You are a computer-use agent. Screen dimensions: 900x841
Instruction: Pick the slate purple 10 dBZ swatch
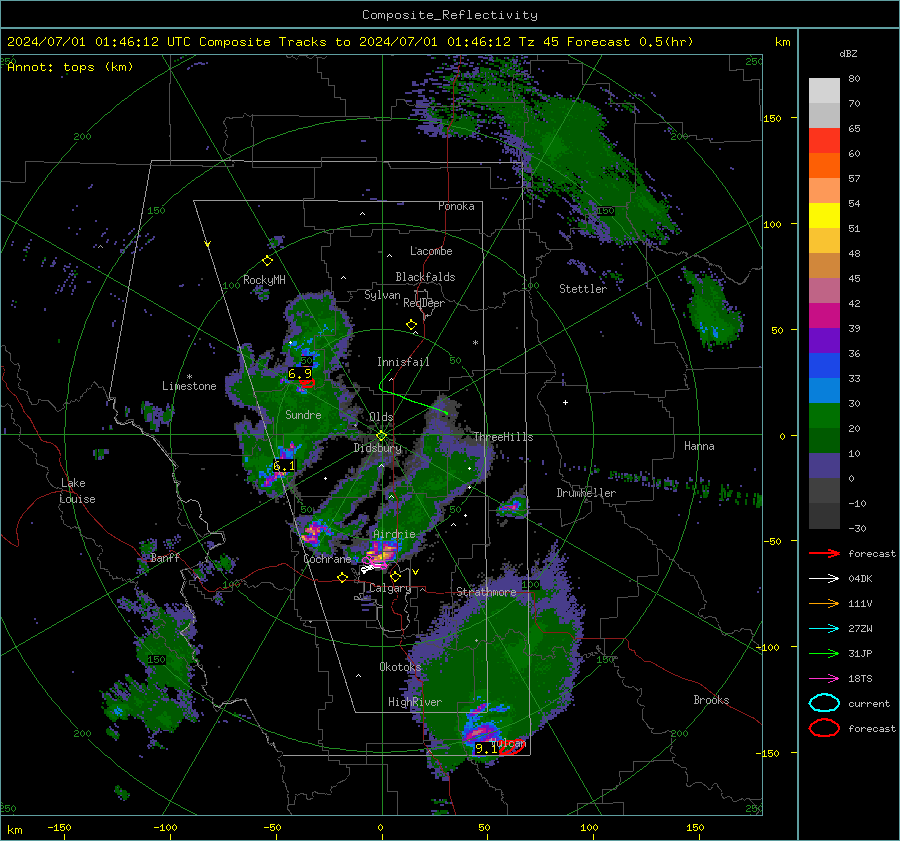[x=824, y=466]
